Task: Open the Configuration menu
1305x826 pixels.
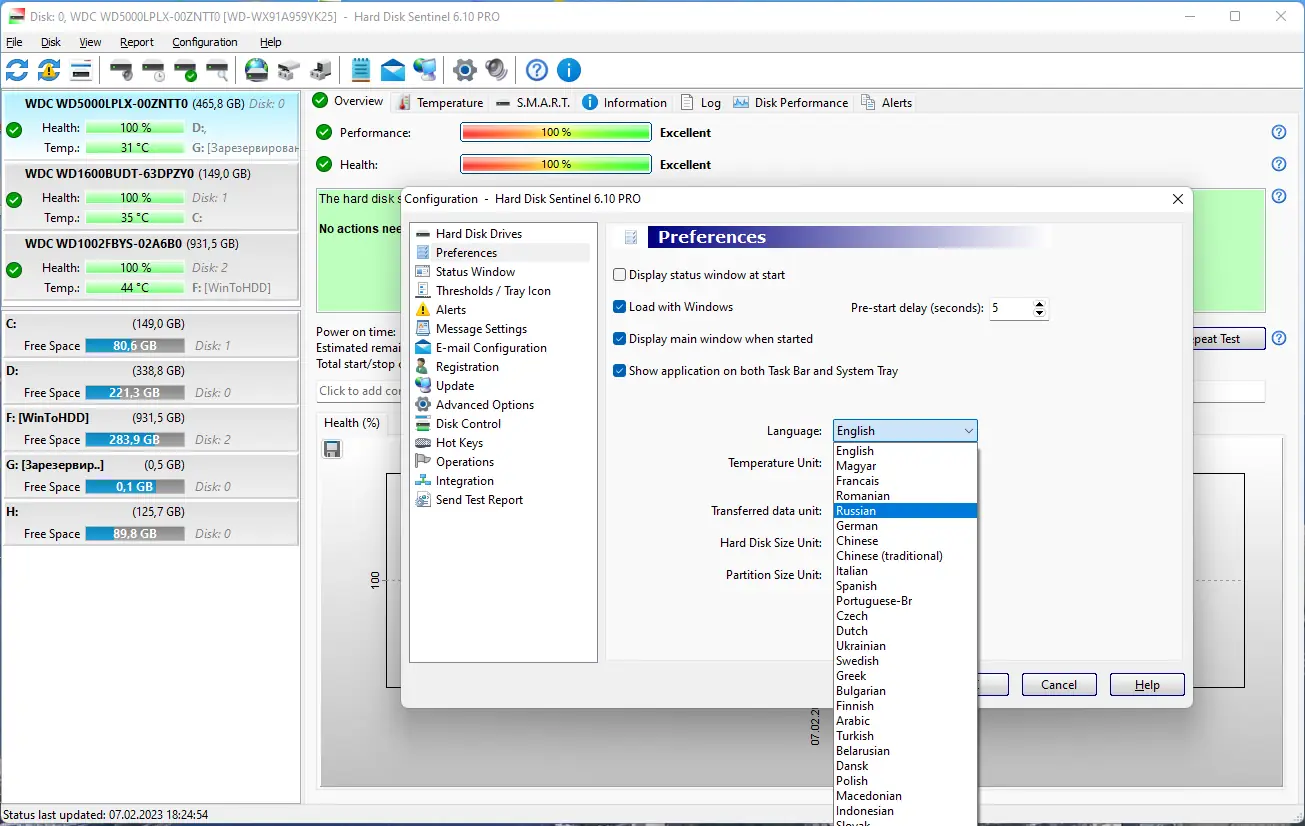Action: 205,42
